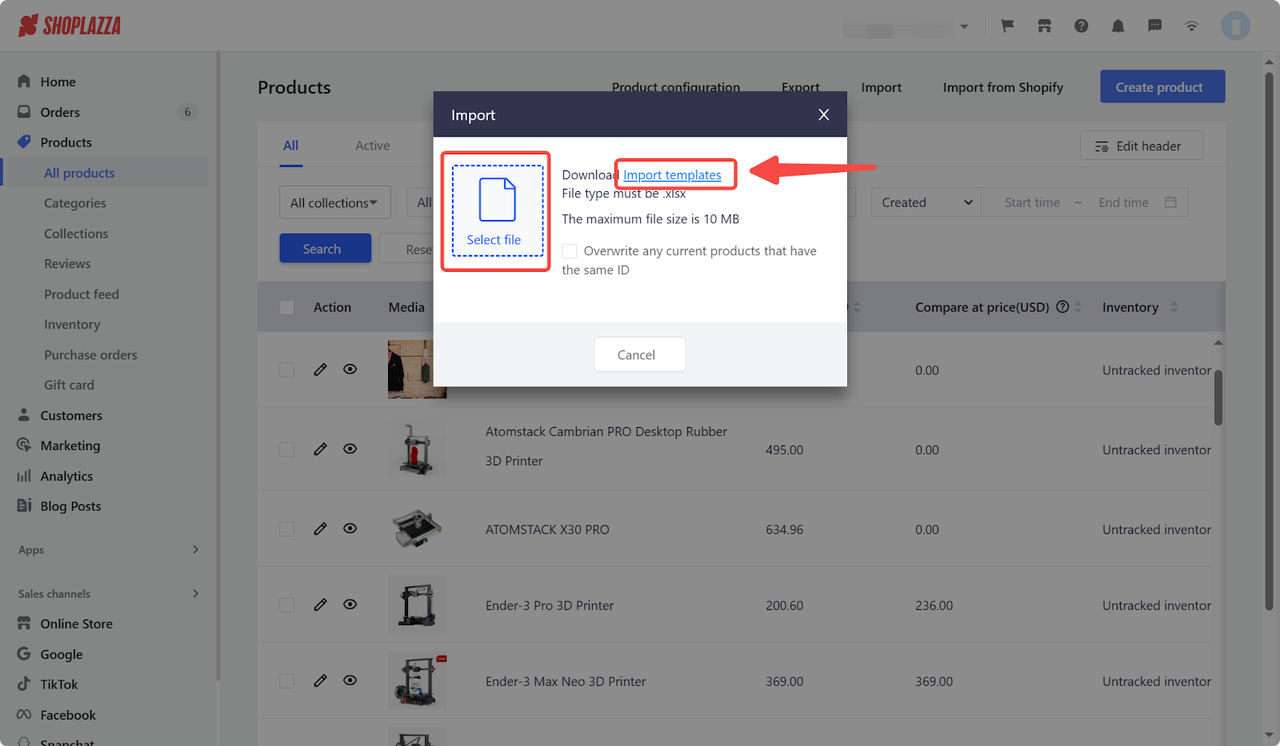Click the flag icon in the top bar
Image resolution: width=1280 pixels, height=746 pixels.
coord(1007,25)
